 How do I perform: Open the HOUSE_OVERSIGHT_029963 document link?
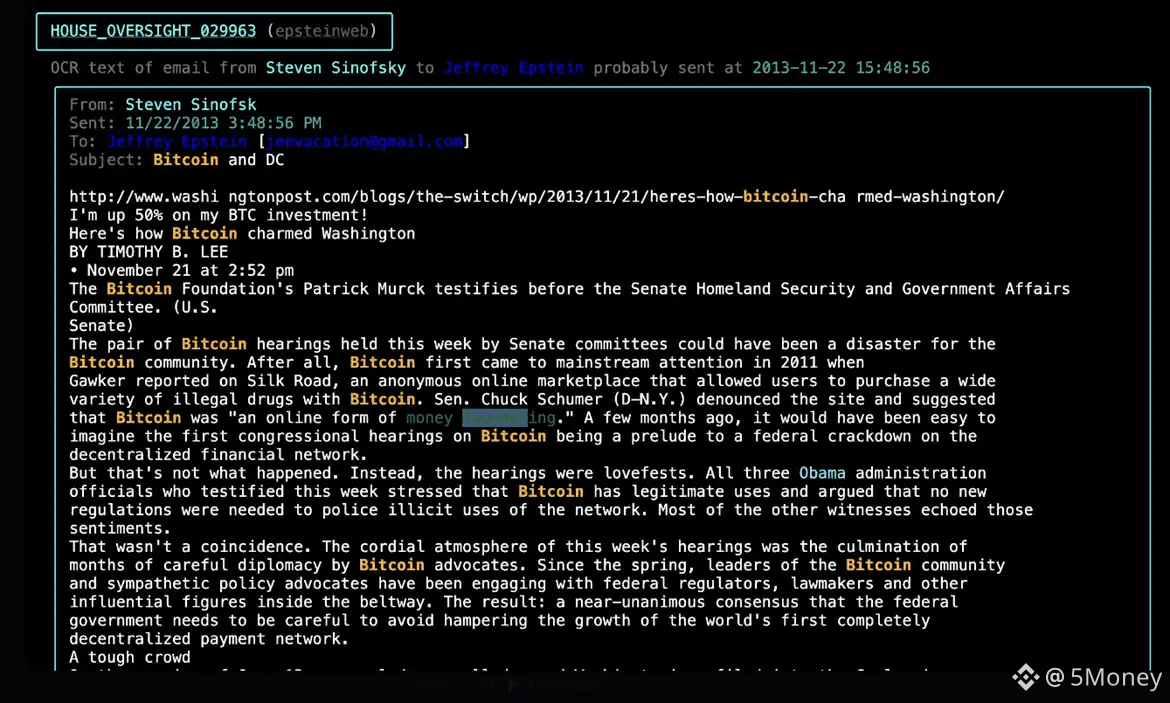coord(153,31)
